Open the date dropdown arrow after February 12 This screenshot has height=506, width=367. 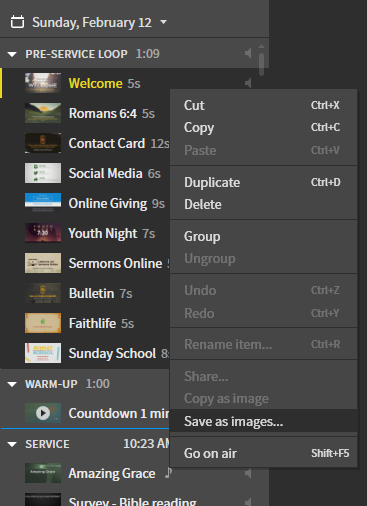coord(163,22)
